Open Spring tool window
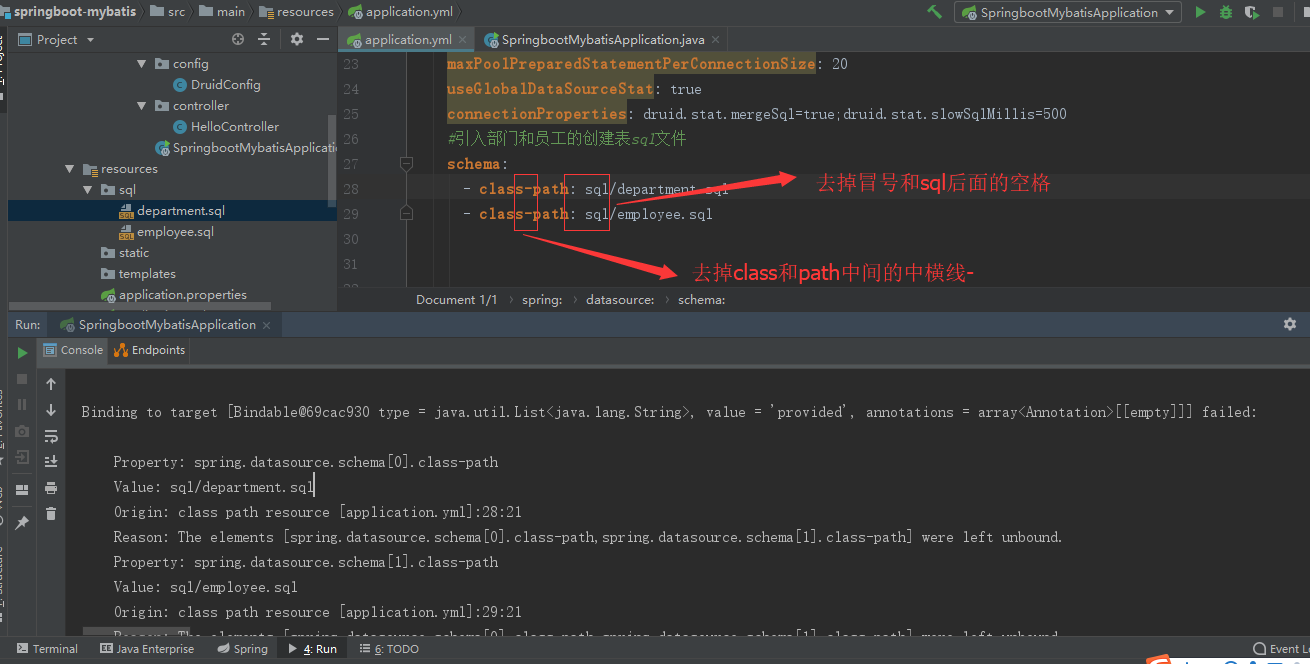This screenshot has width=1310, height=664. point(242,649)
